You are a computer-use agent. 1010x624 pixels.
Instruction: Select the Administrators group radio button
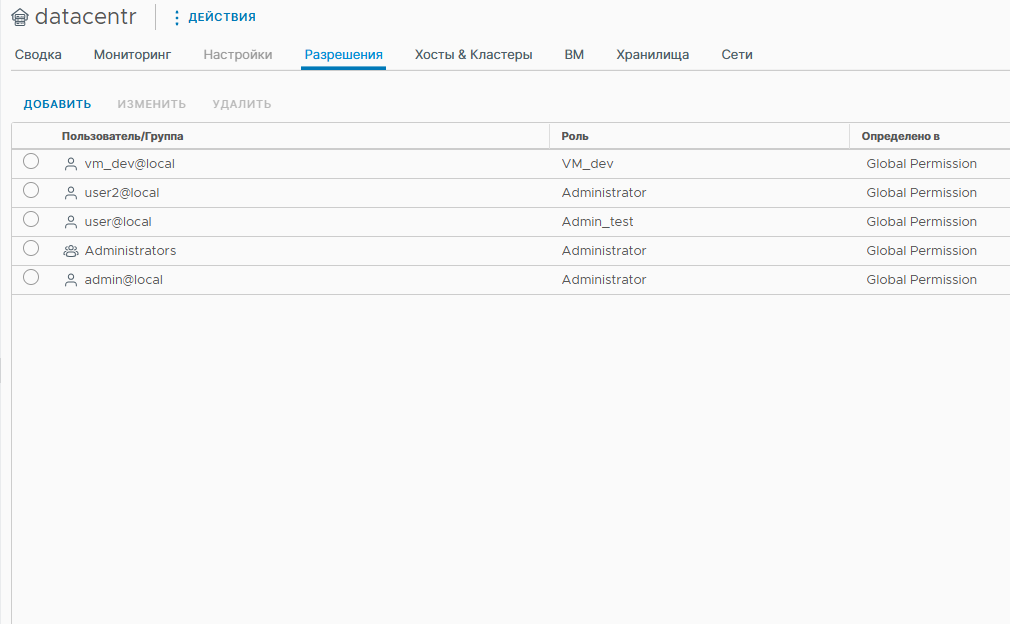coord(31,249)
